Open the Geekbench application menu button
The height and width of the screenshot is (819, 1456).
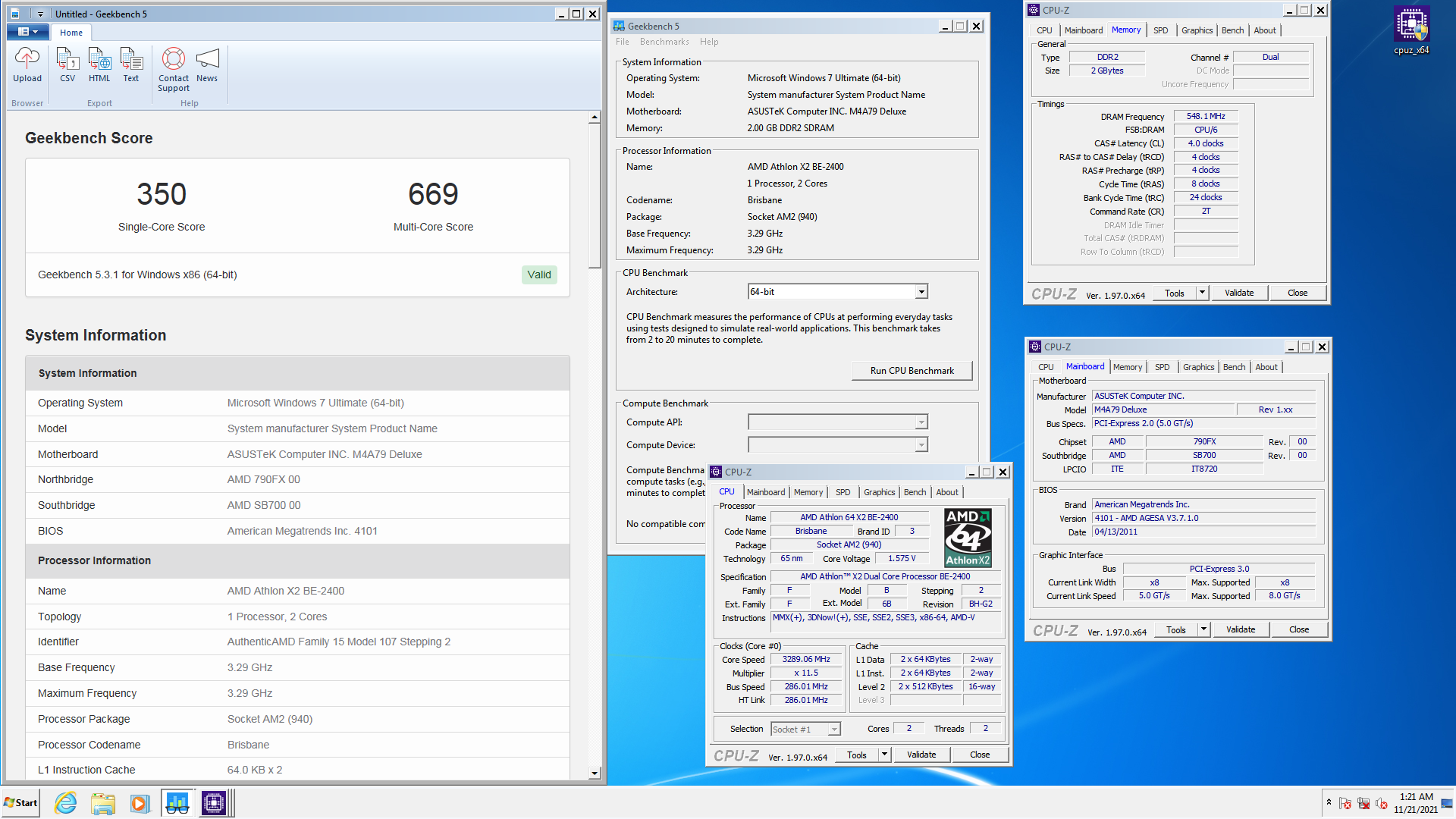(x=28, y=32)
